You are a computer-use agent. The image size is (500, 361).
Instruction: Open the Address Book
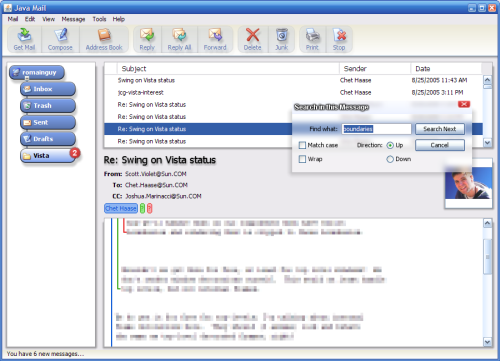[104, 39]
